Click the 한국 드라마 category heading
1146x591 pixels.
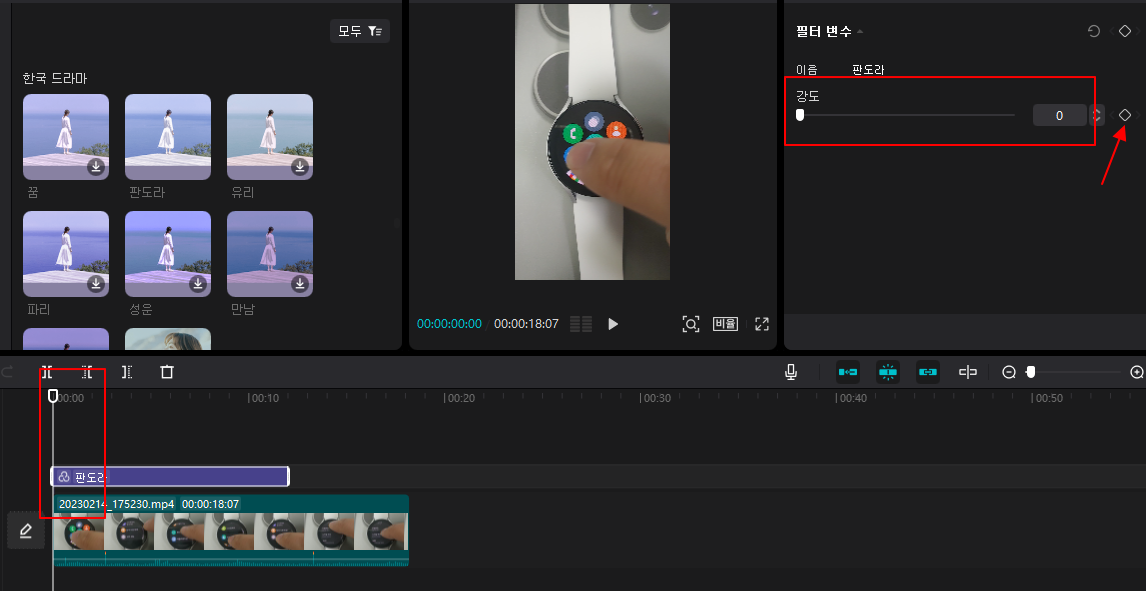pyautogui.click(x=55, y=78)
